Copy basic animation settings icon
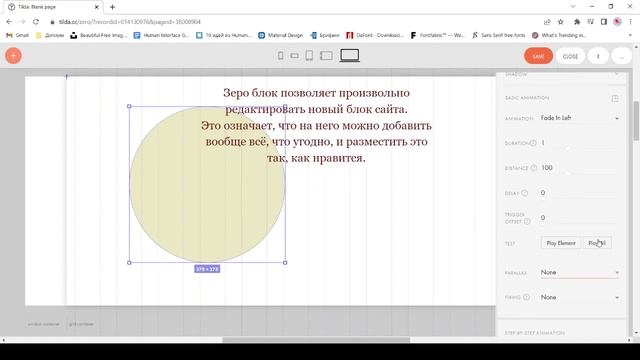This screenshot has width=640, height=360. click(615, 98)
